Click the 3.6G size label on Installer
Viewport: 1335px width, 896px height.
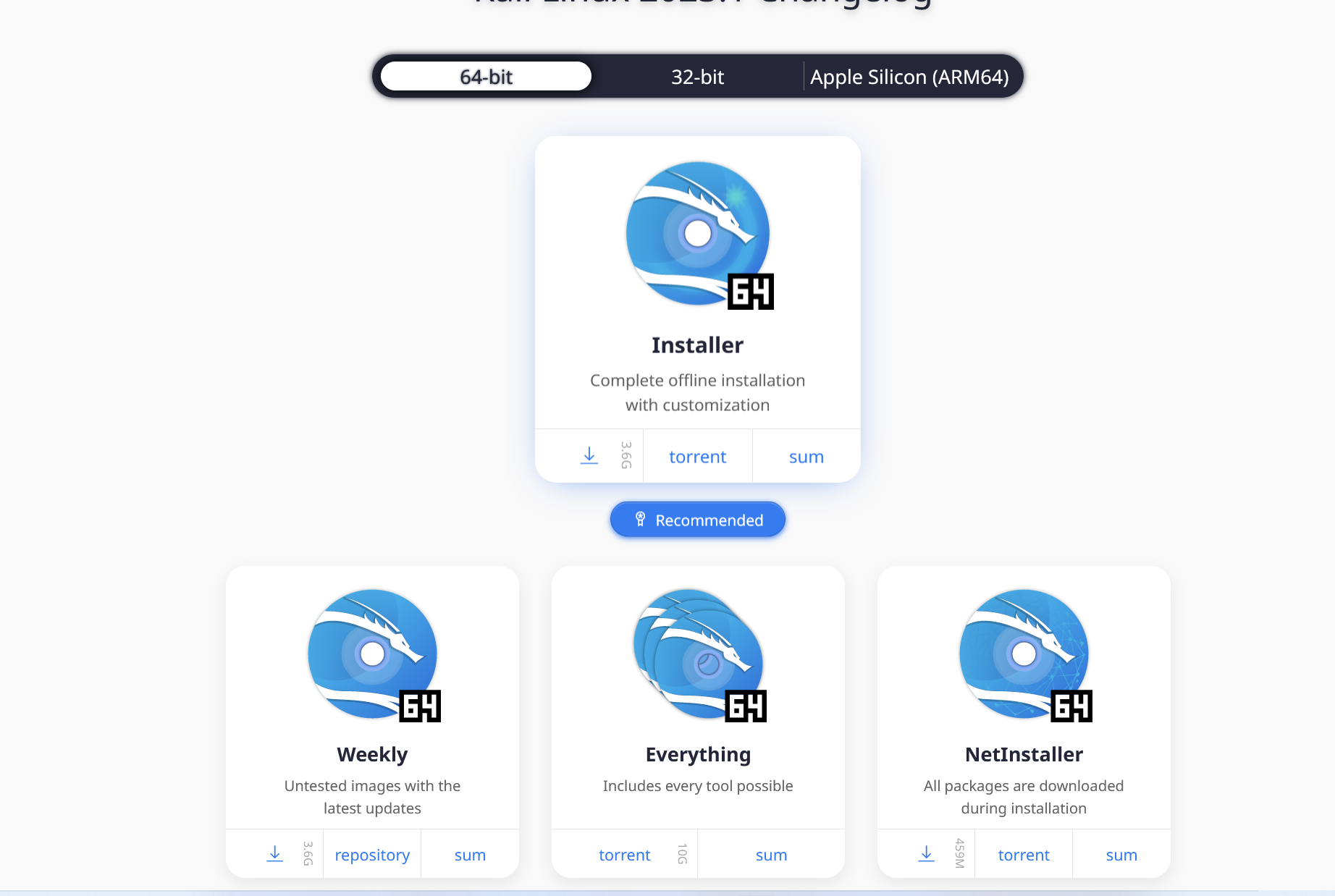pos(626,455)
